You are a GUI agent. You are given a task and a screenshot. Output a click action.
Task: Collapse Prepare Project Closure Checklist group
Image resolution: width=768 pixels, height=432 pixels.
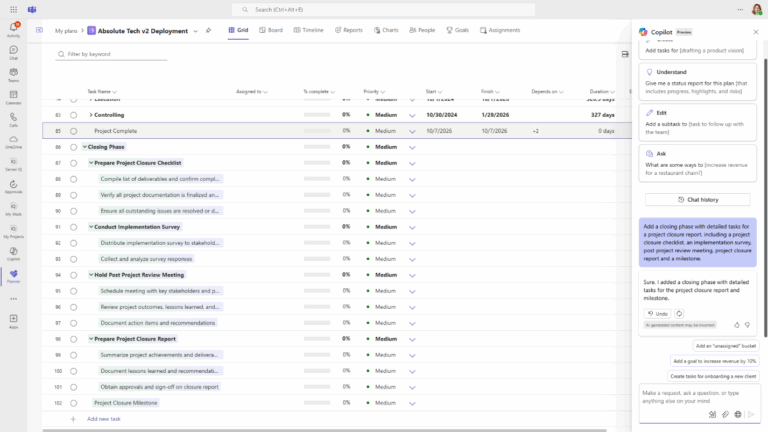click(91, 163)
